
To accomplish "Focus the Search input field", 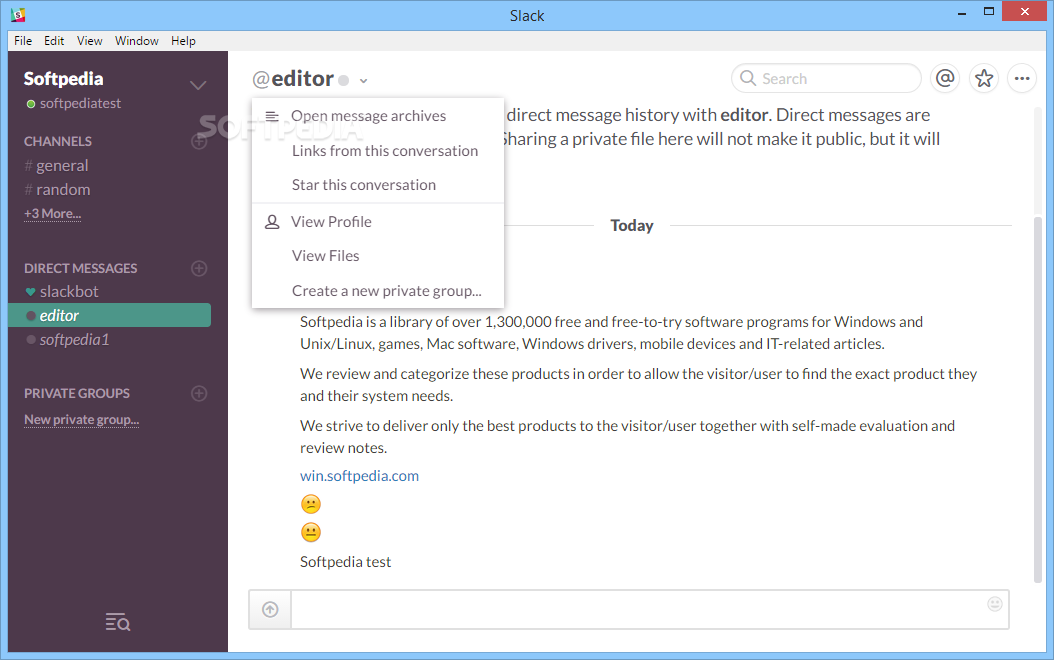I will pyautogui.click(x=825, y=79).
